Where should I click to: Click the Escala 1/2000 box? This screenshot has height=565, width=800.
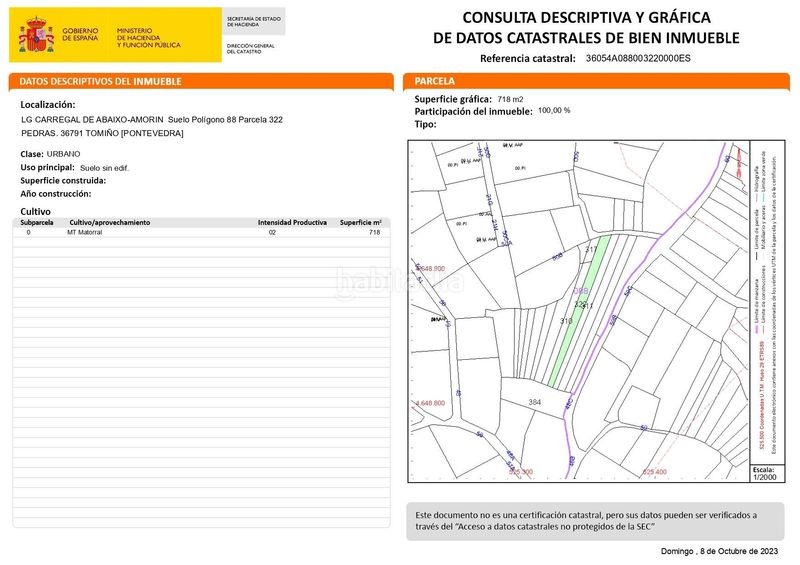tap(765, 473)
